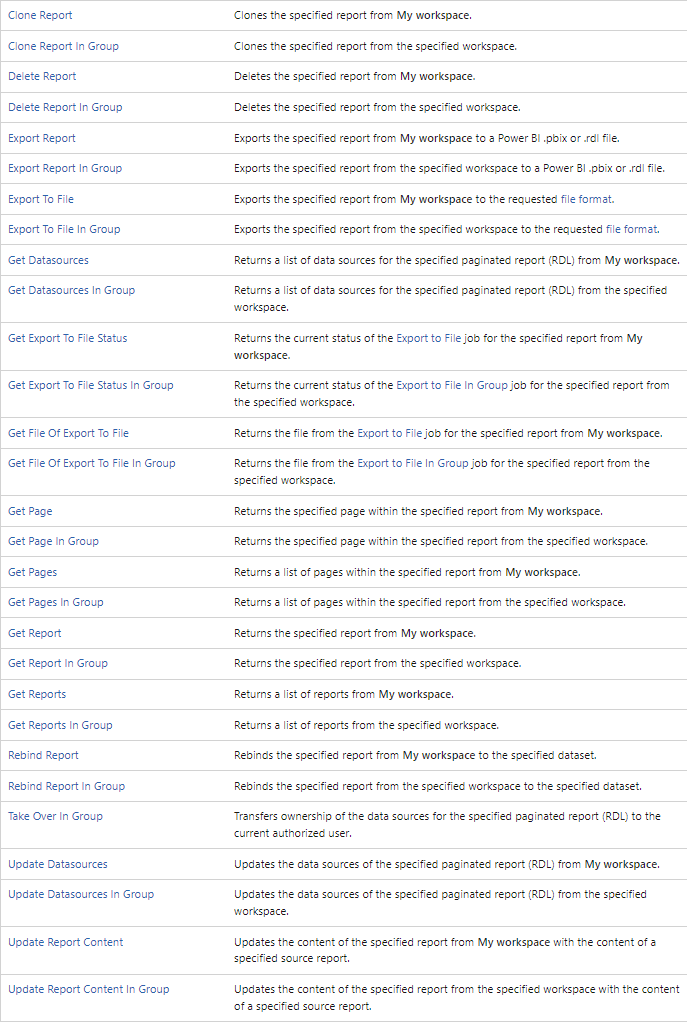
Task: Open the Rebind Report In Group link
Action: coord(66,786)
